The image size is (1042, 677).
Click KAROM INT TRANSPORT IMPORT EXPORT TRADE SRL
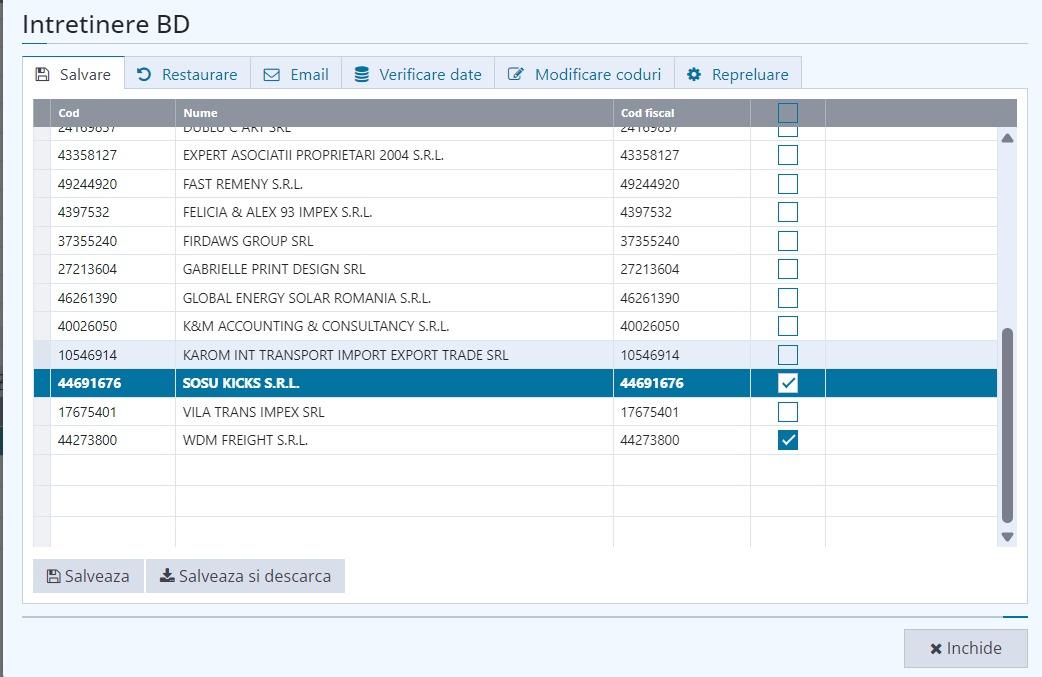pos(346,355)
